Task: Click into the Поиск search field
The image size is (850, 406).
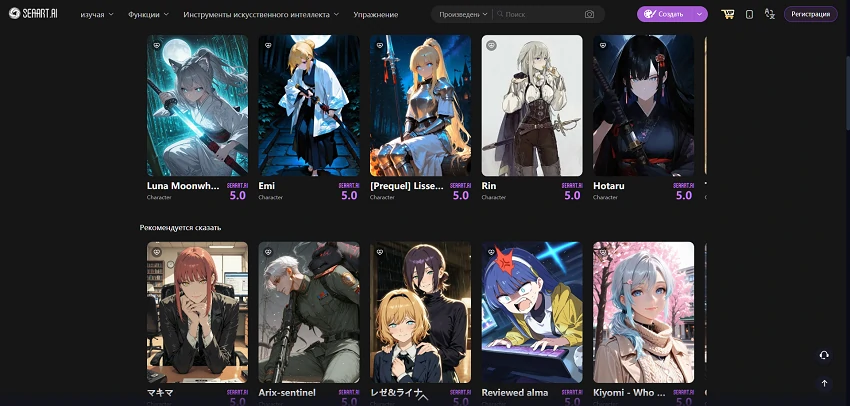Action: [x=542, y=15]
